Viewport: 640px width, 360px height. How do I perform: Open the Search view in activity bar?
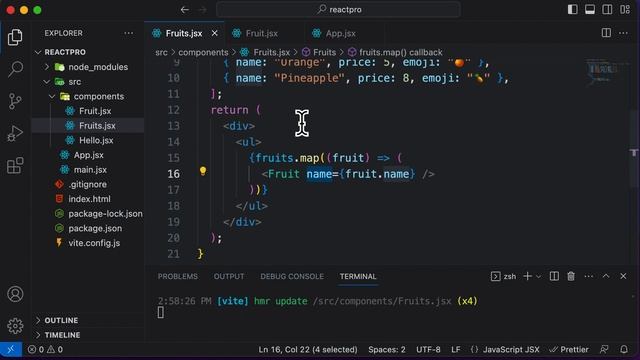(x=15, y=69)
